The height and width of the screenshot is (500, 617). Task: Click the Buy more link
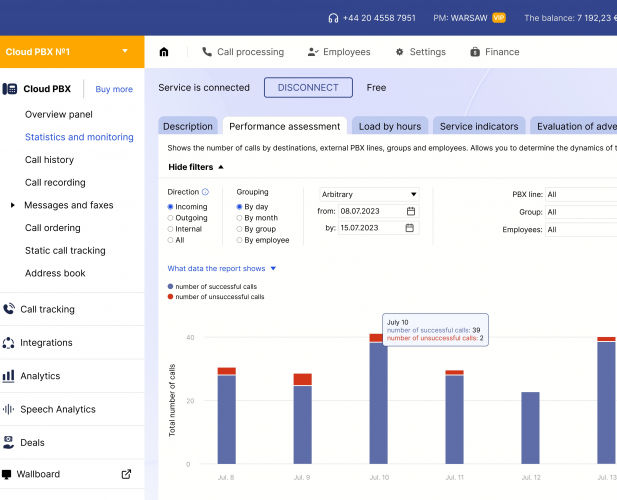(x=114, y=89)
